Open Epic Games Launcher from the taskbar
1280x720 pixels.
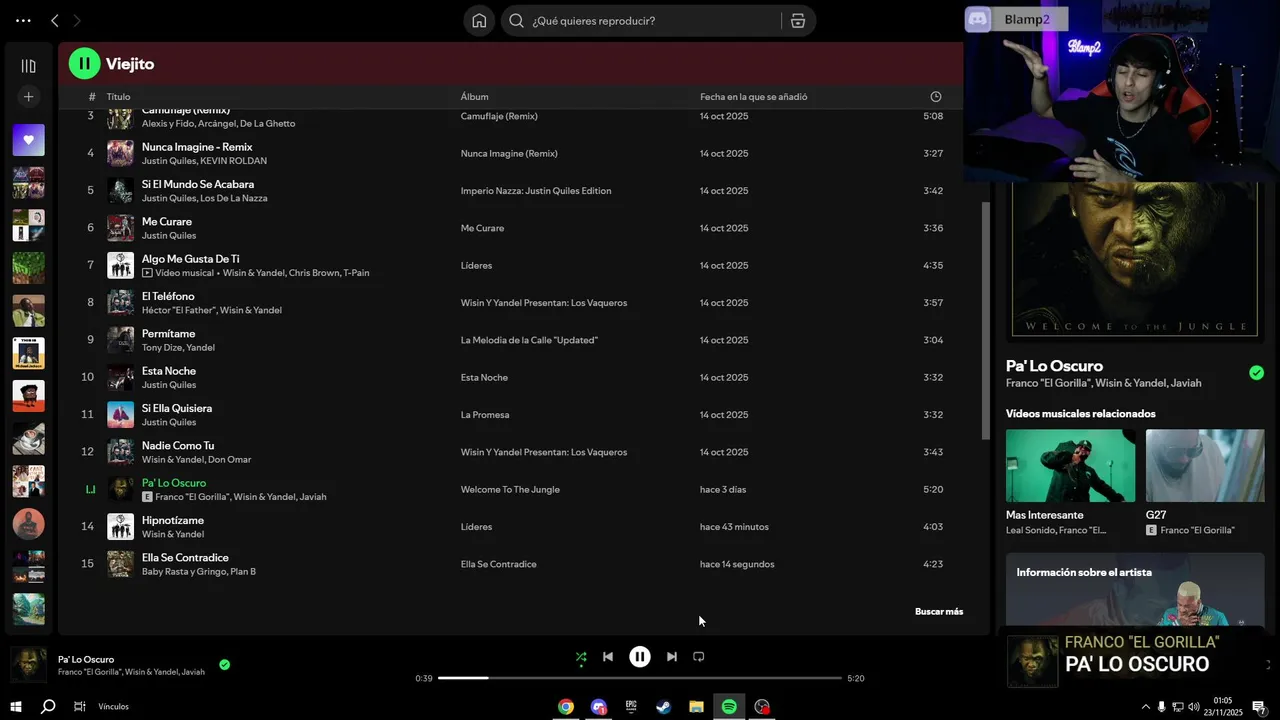[631, 707]
